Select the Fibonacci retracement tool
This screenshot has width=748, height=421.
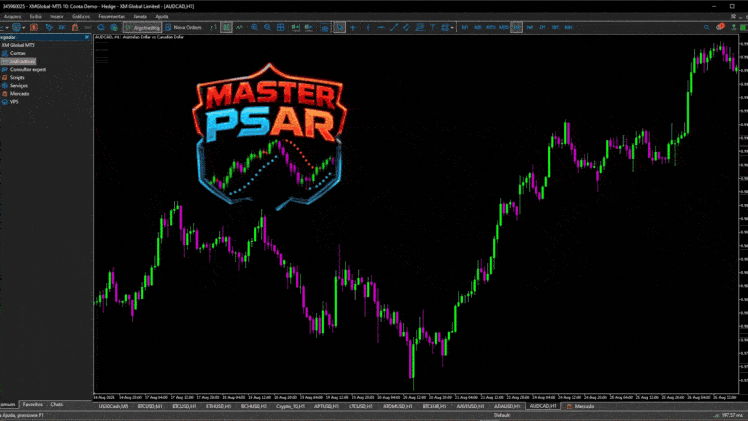point(419,27)
